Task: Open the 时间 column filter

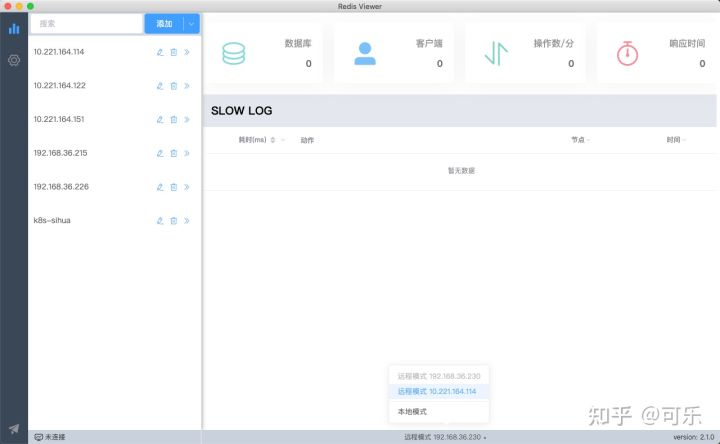Action: tap(684, 140)
